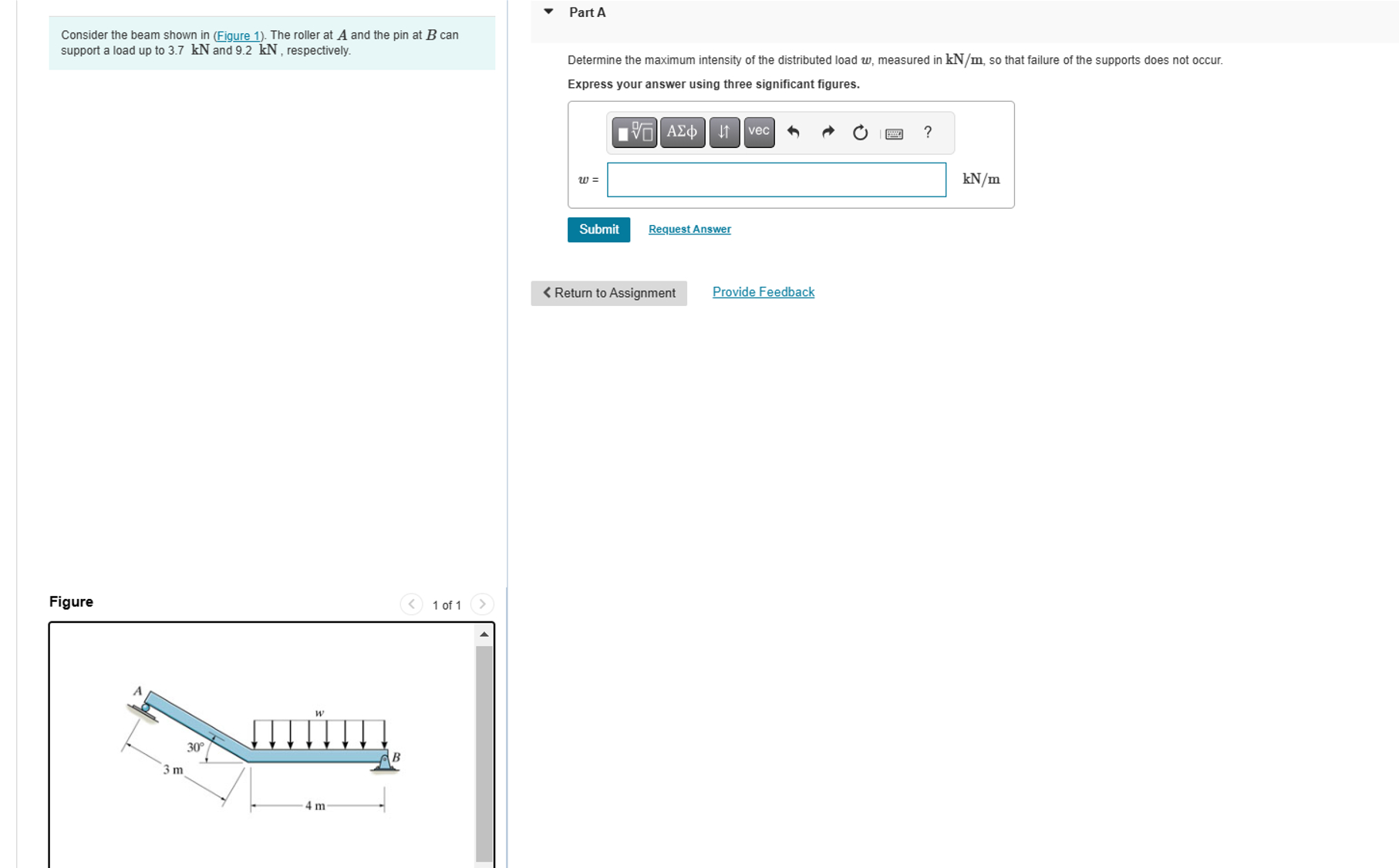Click the unit conversion arrows icon

tap(723, 132)
